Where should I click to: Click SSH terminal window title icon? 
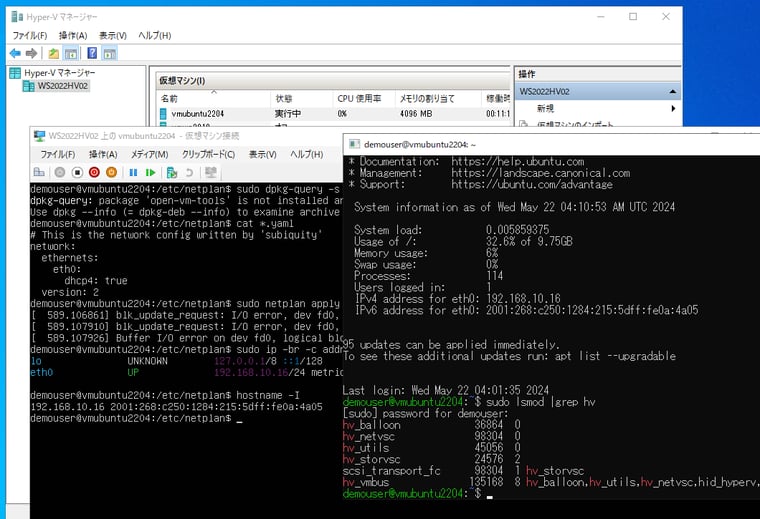pyautogui.click(x=354, y=144)
